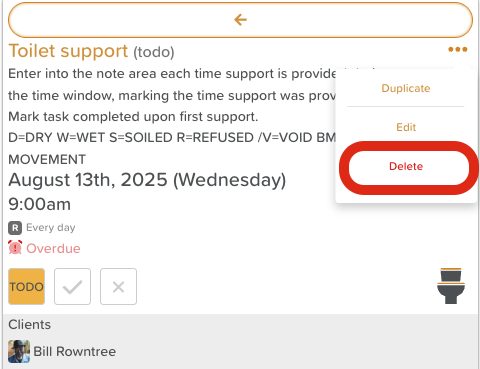Viewport: 480px width, 369px height.
Task: Set the task status to TODO
Action: (26, 286)
